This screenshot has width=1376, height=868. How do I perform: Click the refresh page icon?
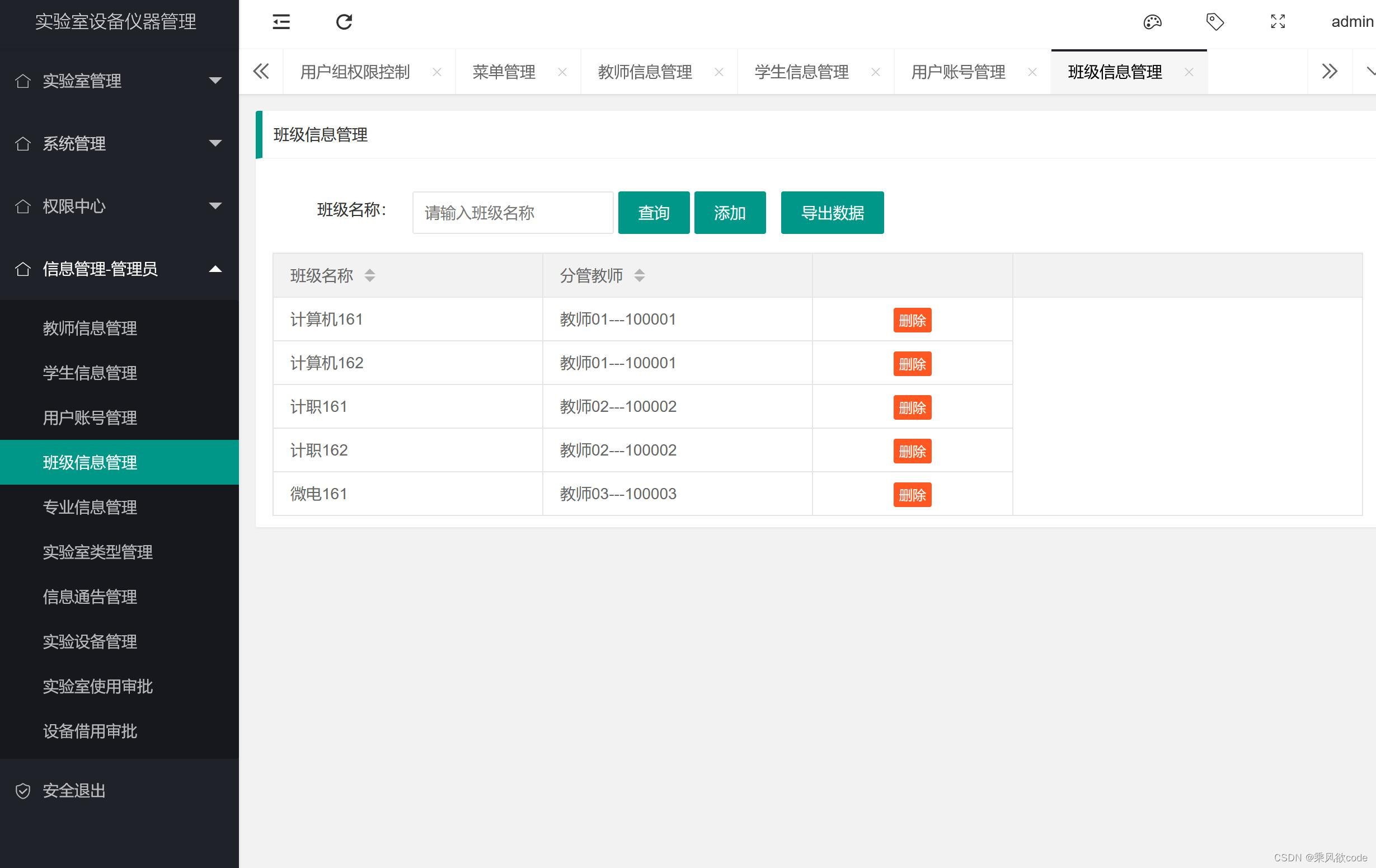tap(344, 22)
